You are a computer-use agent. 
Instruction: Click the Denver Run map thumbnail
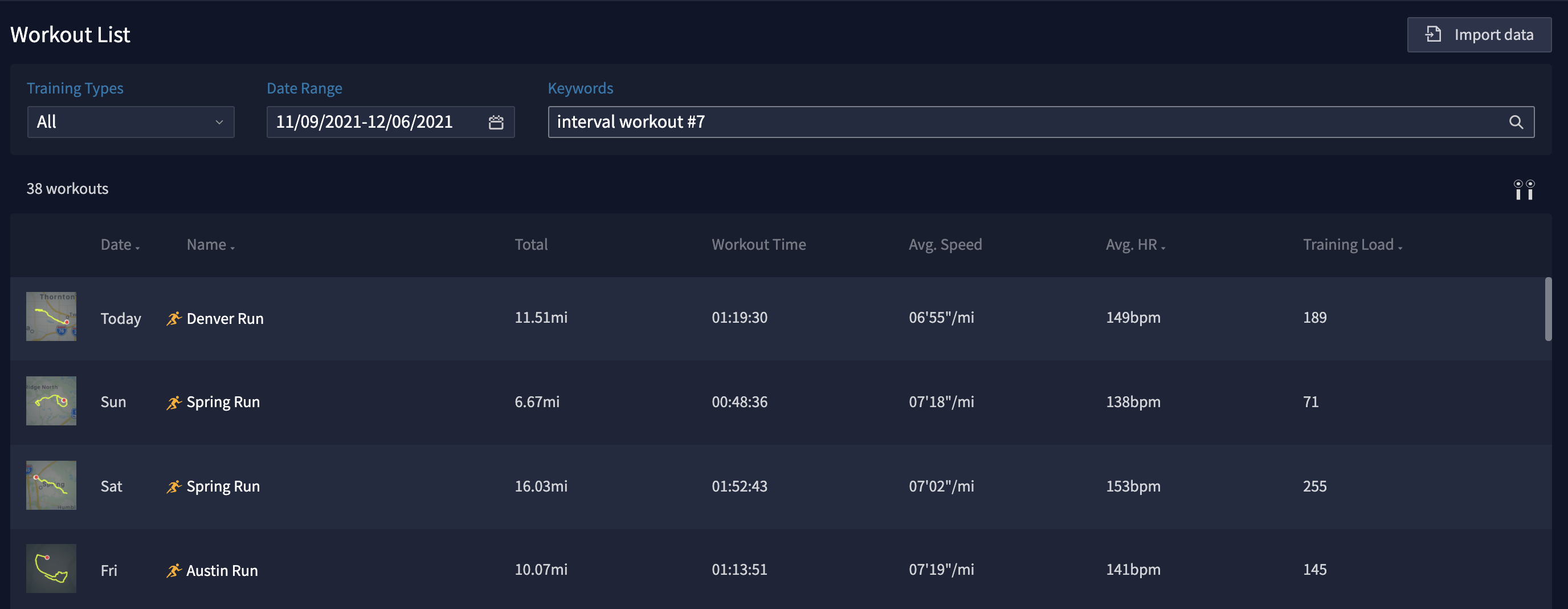tap(51, 316)
